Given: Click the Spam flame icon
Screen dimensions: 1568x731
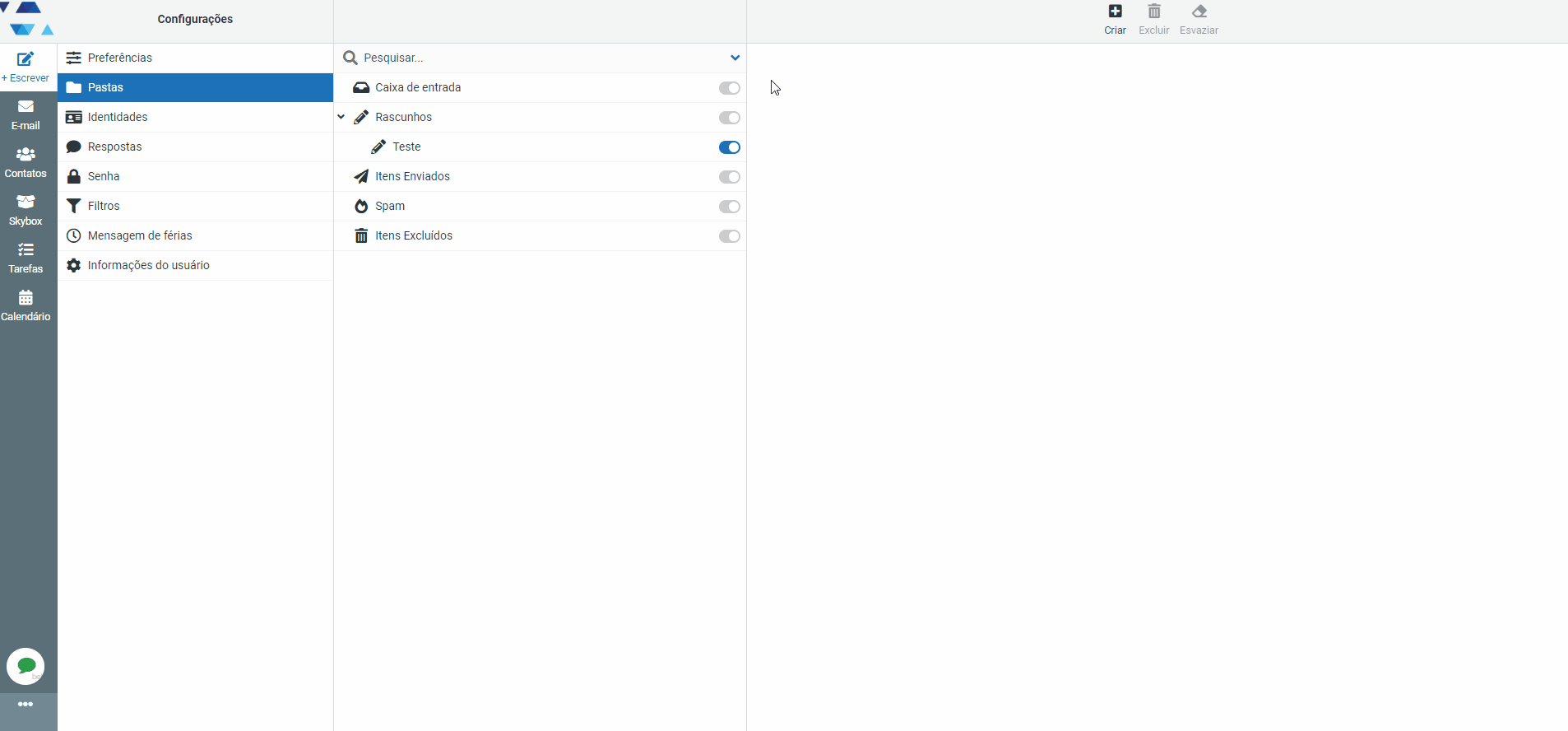Looking at the screenshot, I should point(361,206).
